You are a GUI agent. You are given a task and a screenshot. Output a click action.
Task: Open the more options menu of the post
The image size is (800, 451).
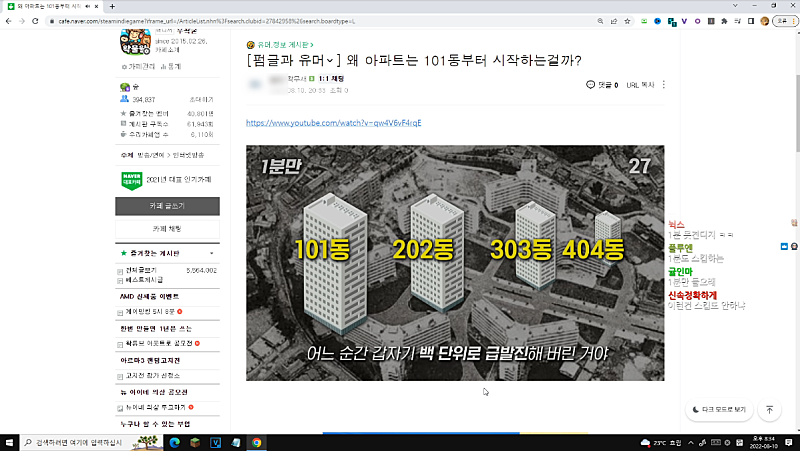click(664, 85)
